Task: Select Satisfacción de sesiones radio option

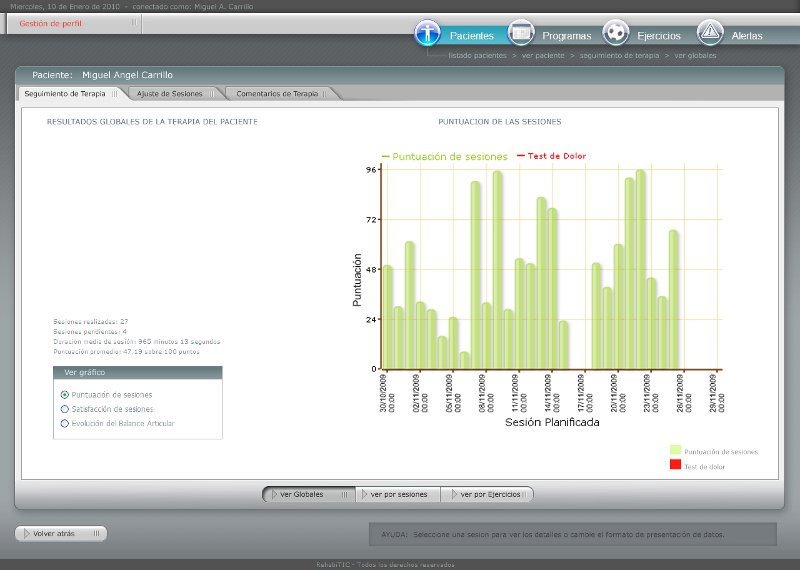Action: (x=64, y=409)
